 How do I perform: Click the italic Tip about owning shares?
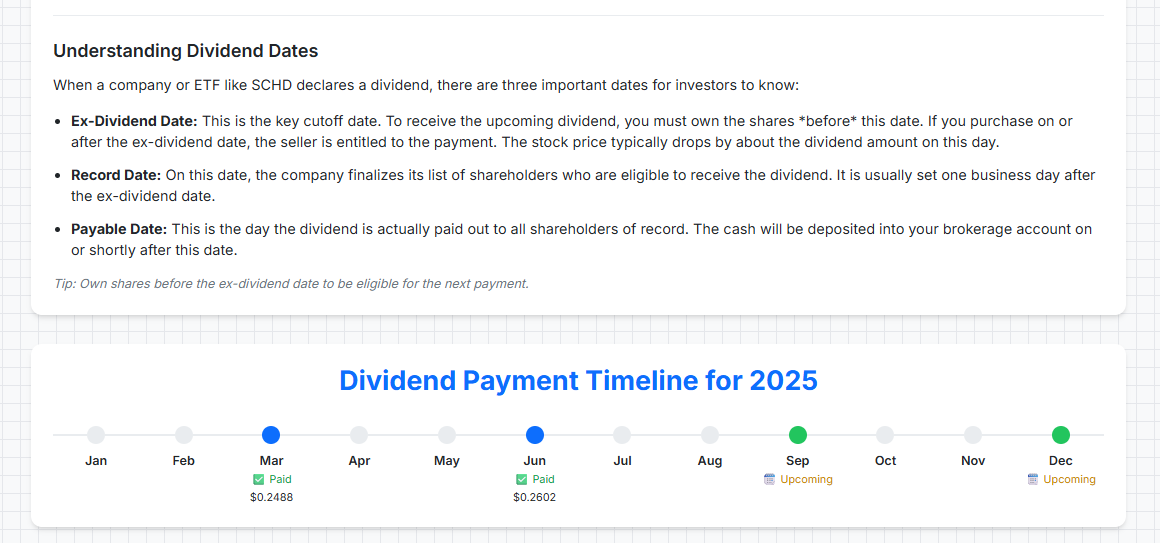click(291, 283)
